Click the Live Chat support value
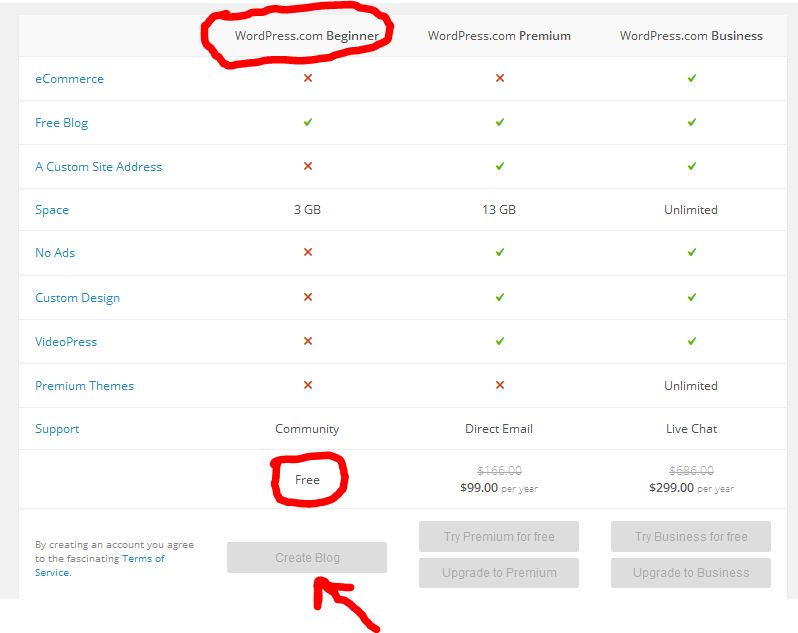This screenshot has width=798, height=633. coord(691,429)
